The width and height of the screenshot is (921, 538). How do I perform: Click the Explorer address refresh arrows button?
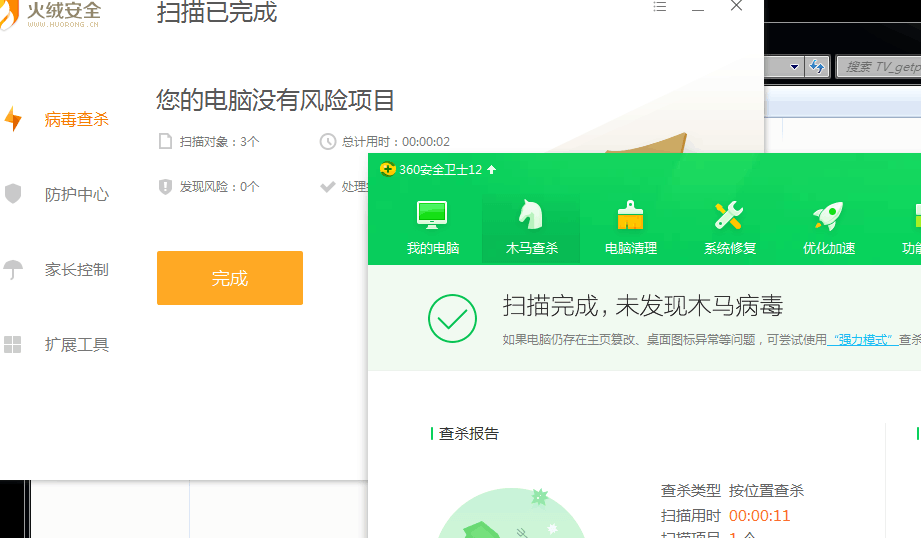point(817,67)
